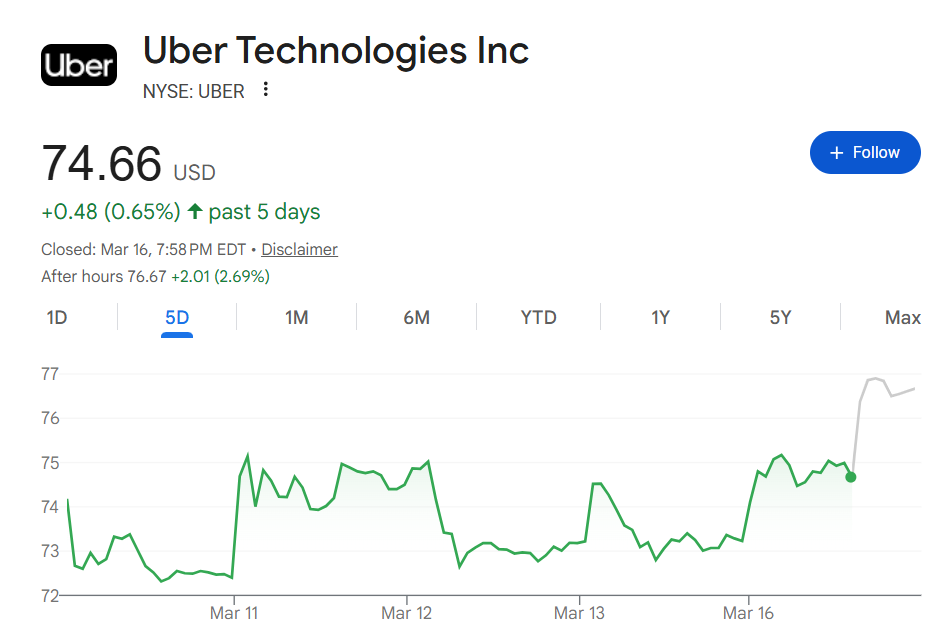This screenshot has height=636, width=945.
Task: Switch chart to 6M view
Action: point(417,318)
